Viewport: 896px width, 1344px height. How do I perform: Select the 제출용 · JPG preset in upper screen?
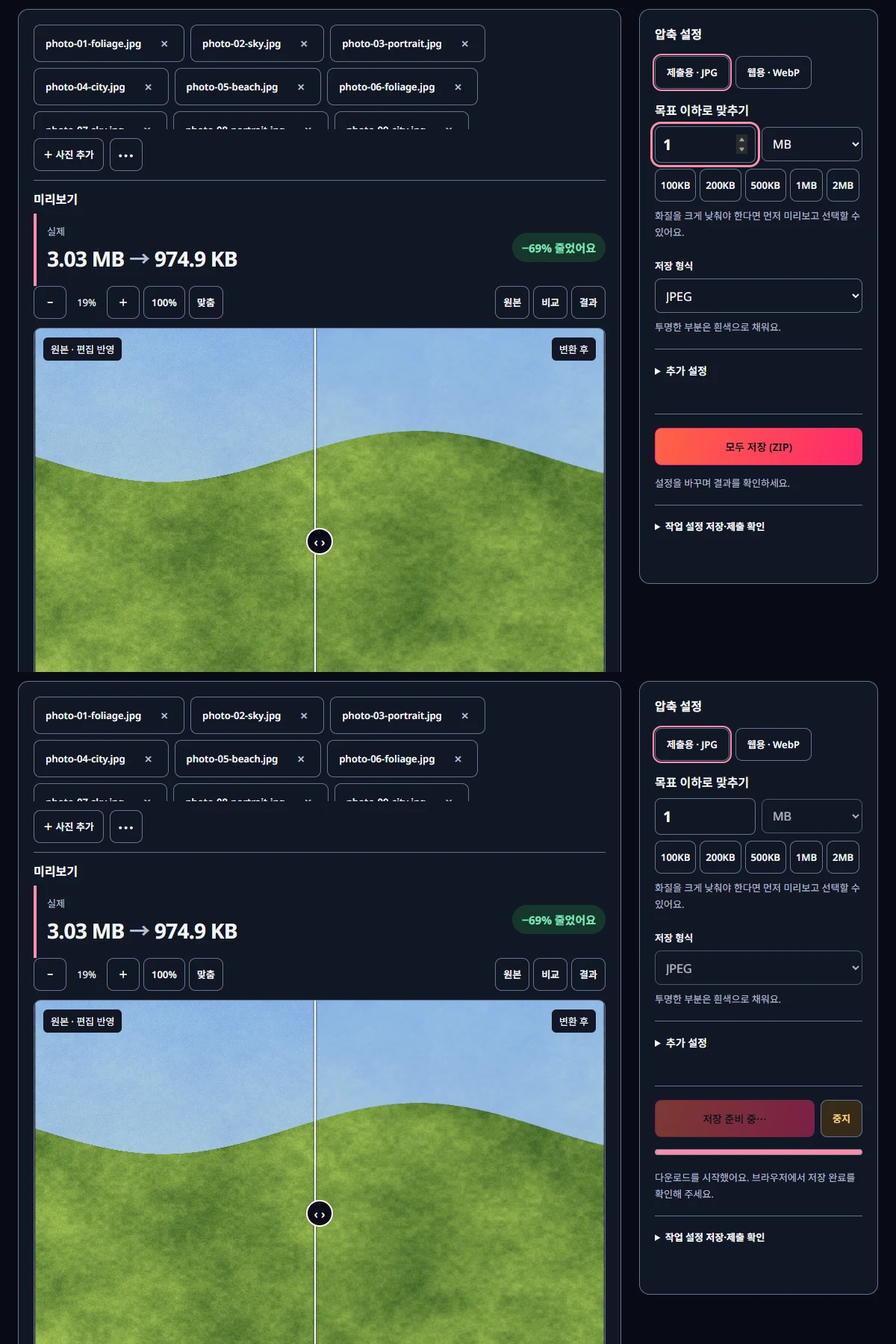tap(692, 72)
